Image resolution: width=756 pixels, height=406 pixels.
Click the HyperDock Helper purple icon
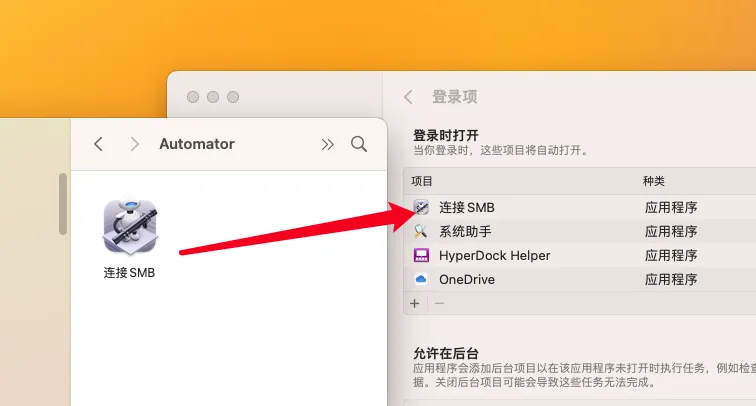click(x=421, y=256)
